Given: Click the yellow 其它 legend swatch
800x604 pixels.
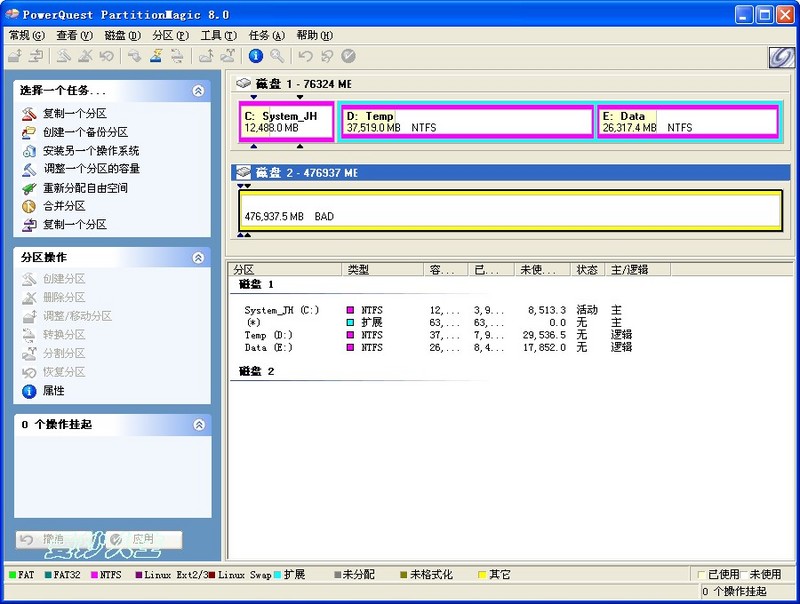Looking at the screenshot, I should click(482, 575).
